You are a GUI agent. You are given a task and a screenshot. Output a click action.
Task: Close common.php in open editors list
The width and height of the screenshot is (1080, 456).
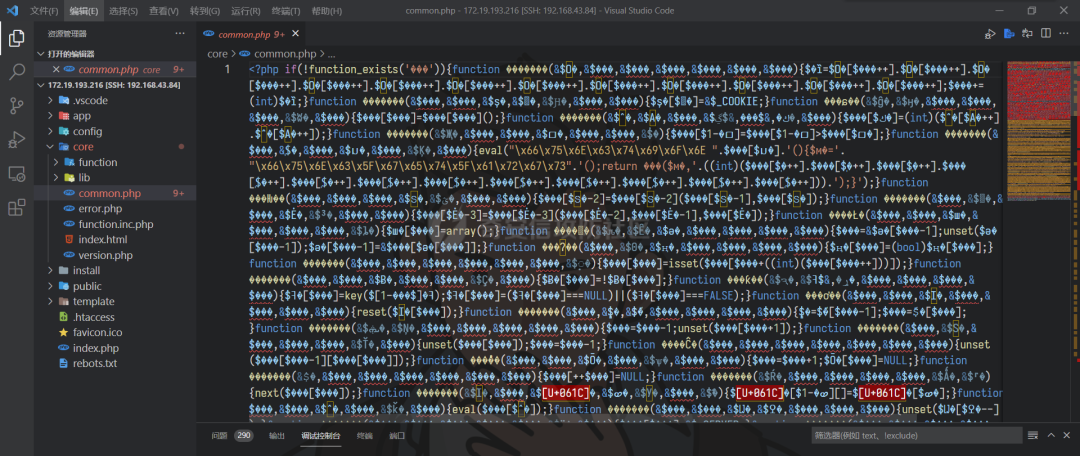click(x=56, y=70)
